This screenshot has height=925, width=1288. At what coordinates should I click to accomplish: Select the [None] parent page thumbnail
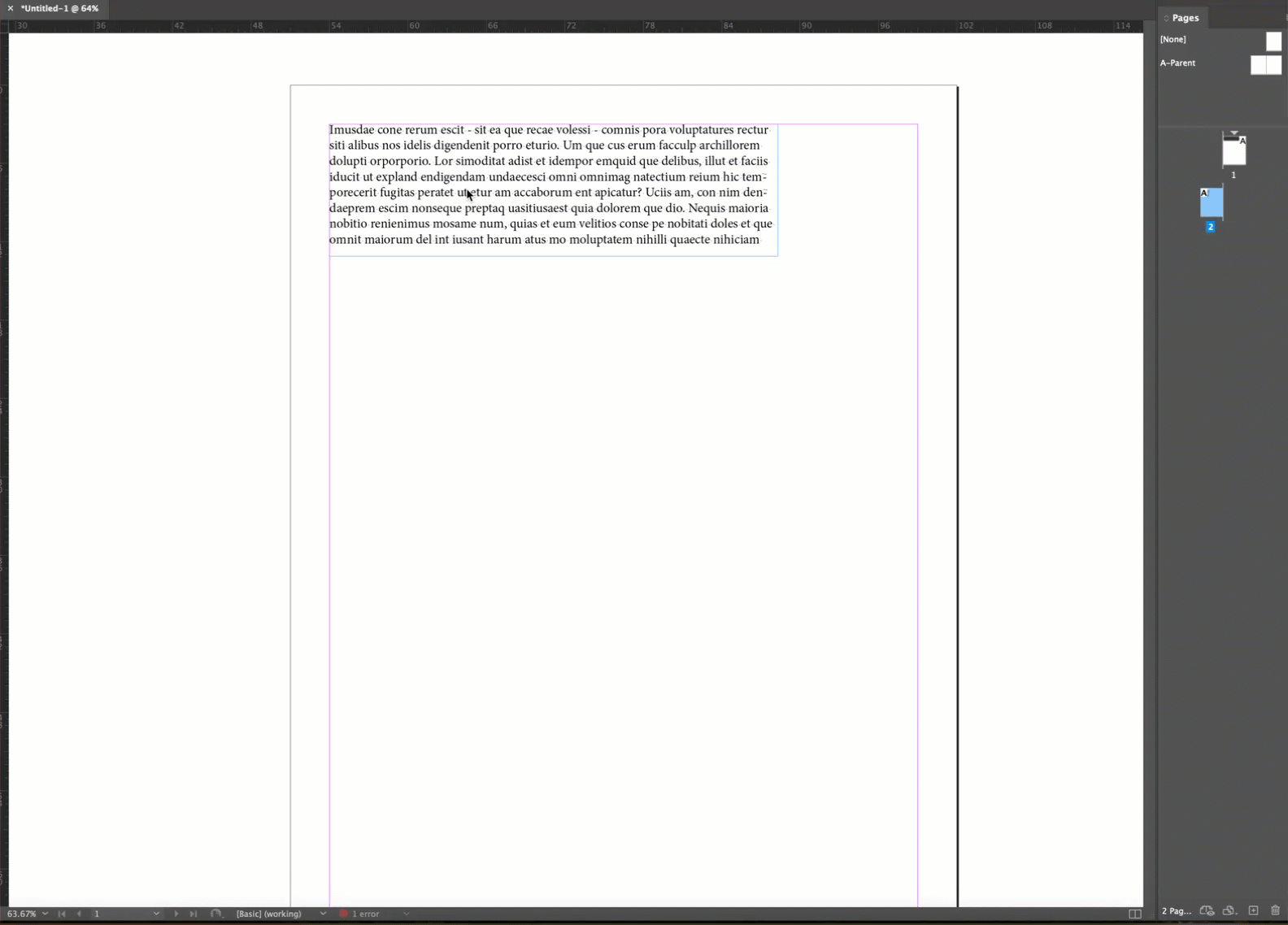[x=1273, y=41]
